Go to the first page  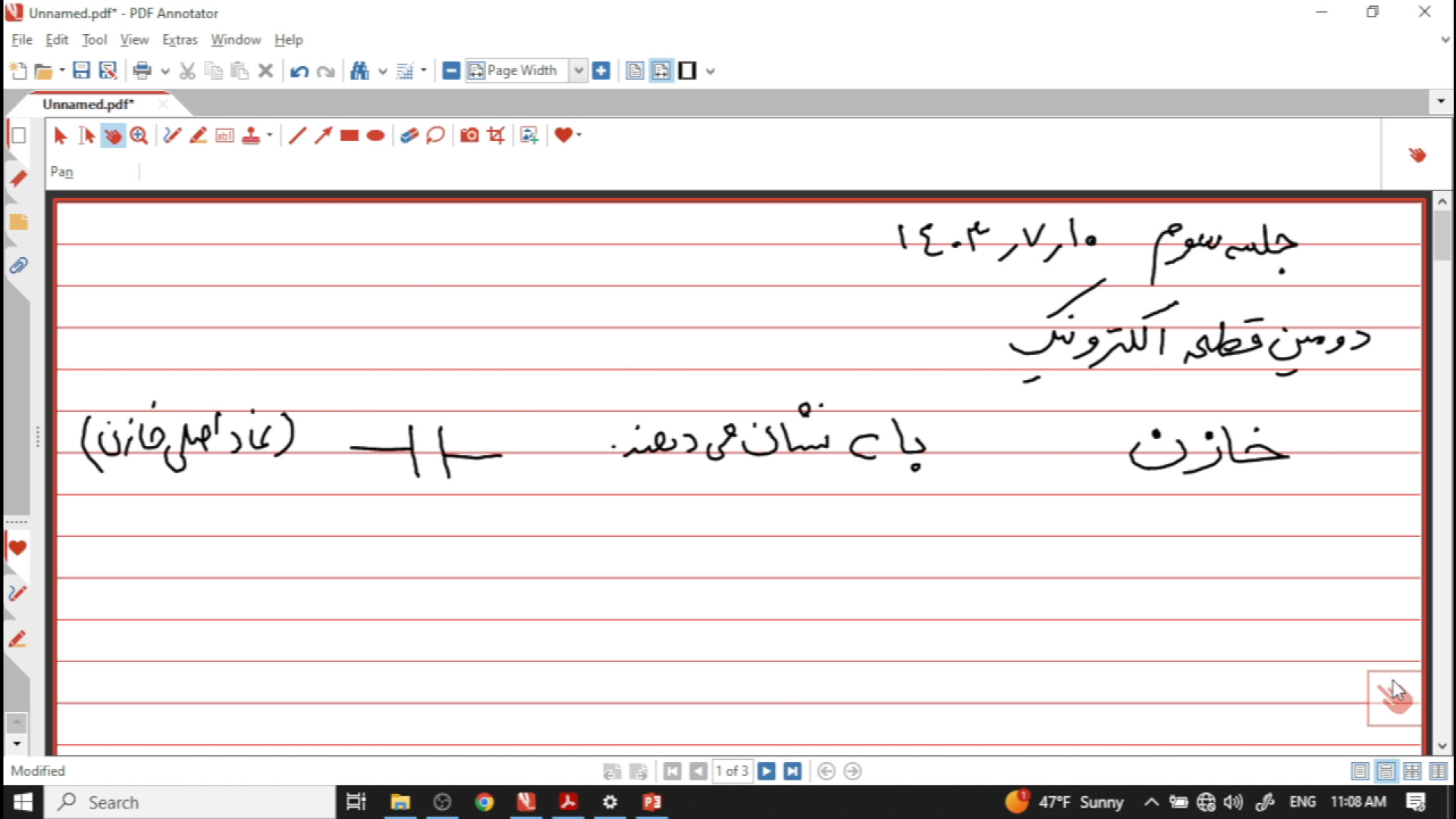pyautogui.click(x=672, y=771)
